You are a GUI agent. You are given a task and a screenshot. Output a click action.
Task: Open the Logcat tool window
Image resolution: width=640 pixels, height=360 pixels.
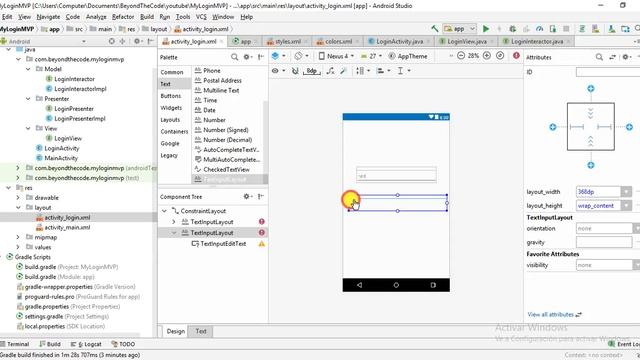(86, 344)
